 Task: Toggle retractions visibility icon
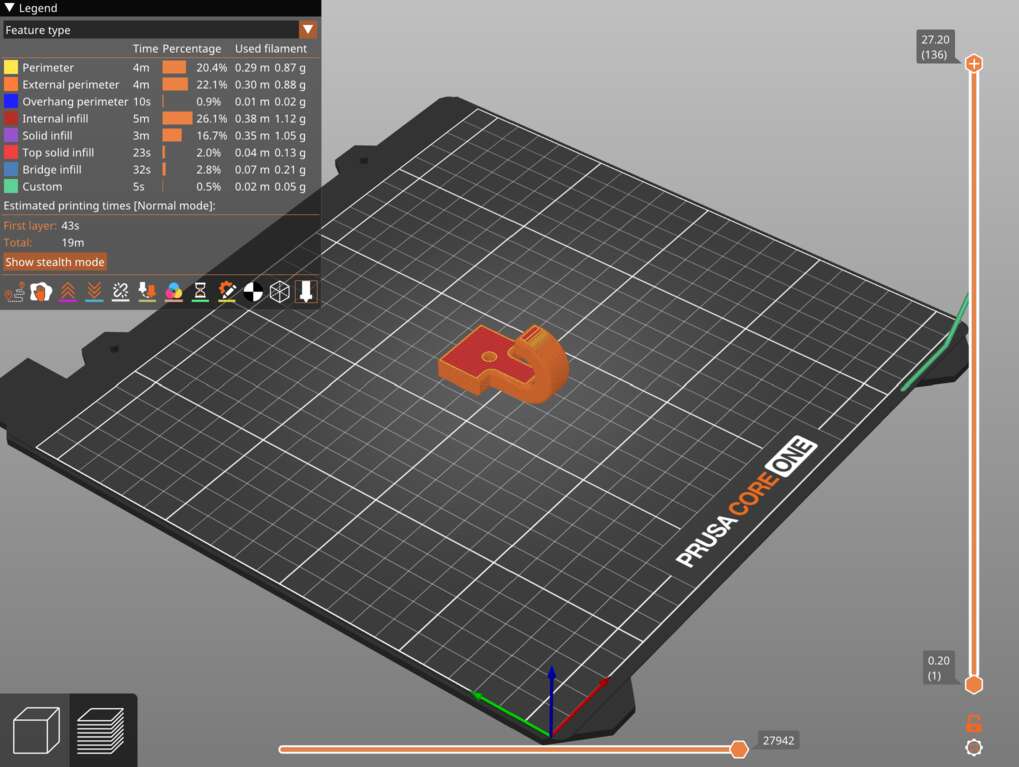[68, 292]
